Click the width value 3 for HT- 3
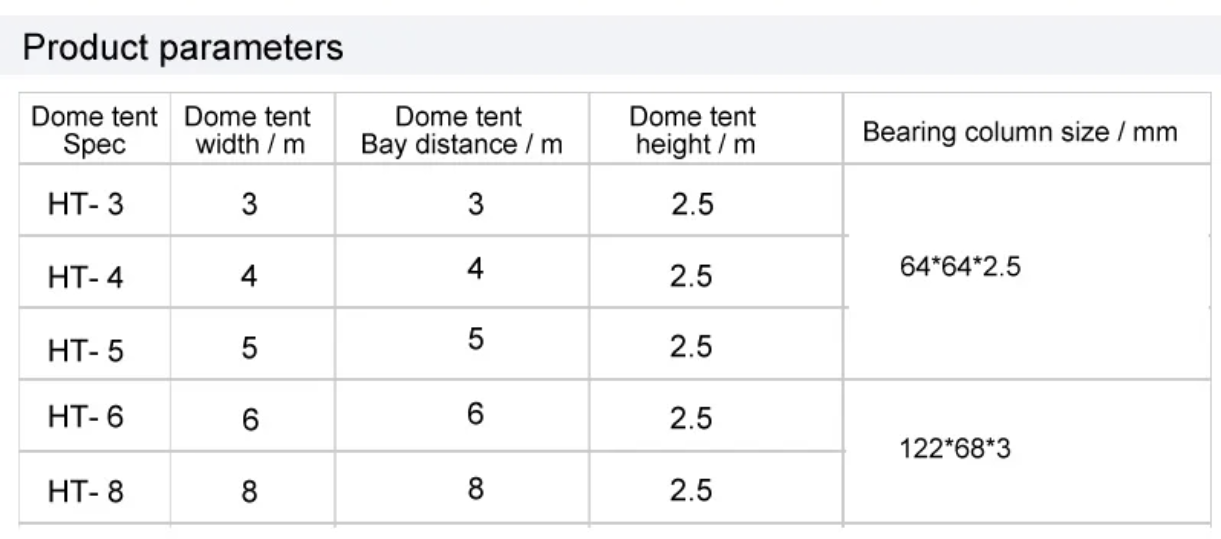Screen dimensions: 1221x539 249,205
